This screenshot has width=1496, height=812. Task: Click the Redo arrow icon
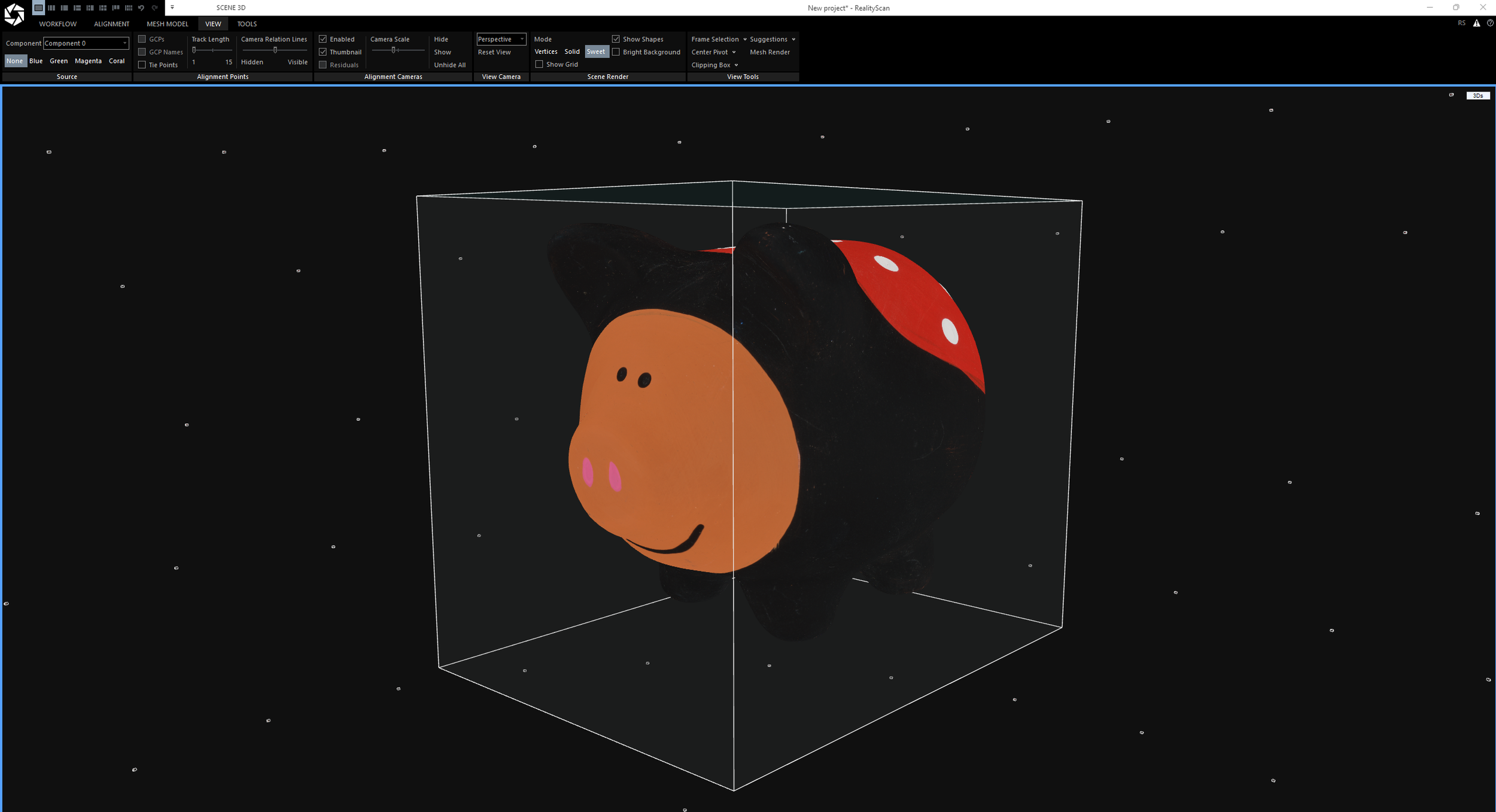[x=154, y=8]
